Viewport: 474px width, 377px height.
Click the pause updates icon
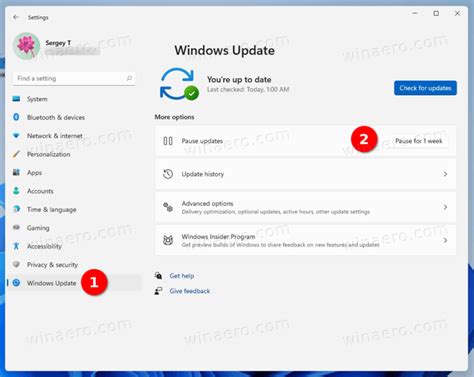168,141
